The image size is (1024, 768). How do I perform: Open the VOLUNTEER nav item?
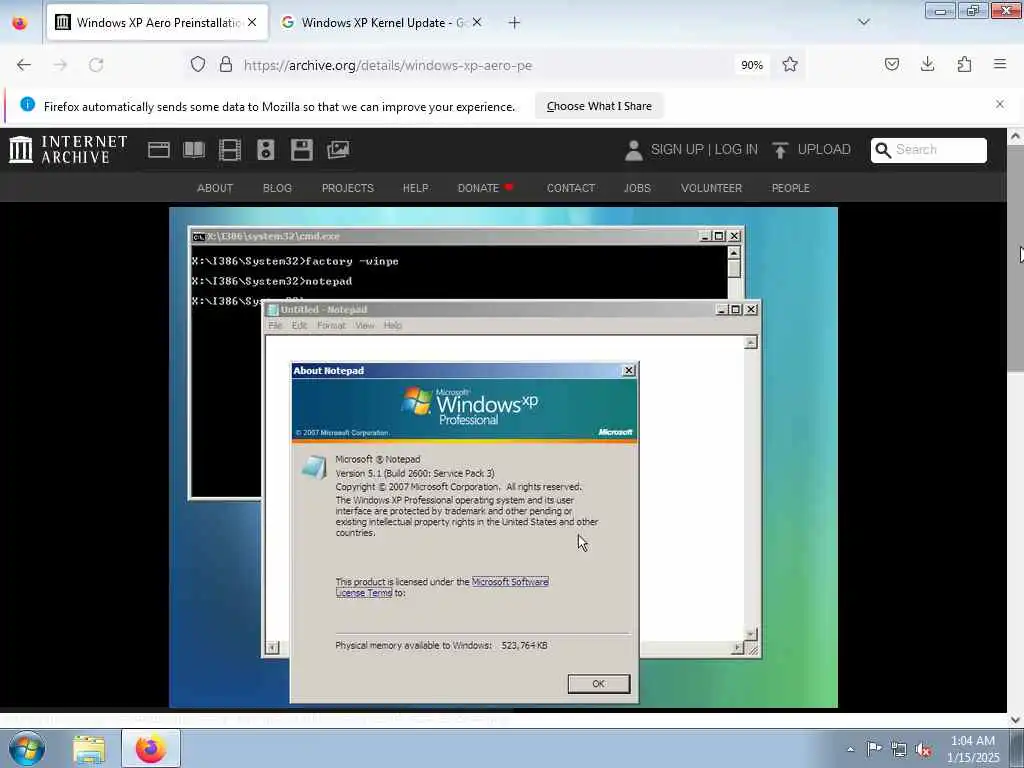click(x=711, y=188)
